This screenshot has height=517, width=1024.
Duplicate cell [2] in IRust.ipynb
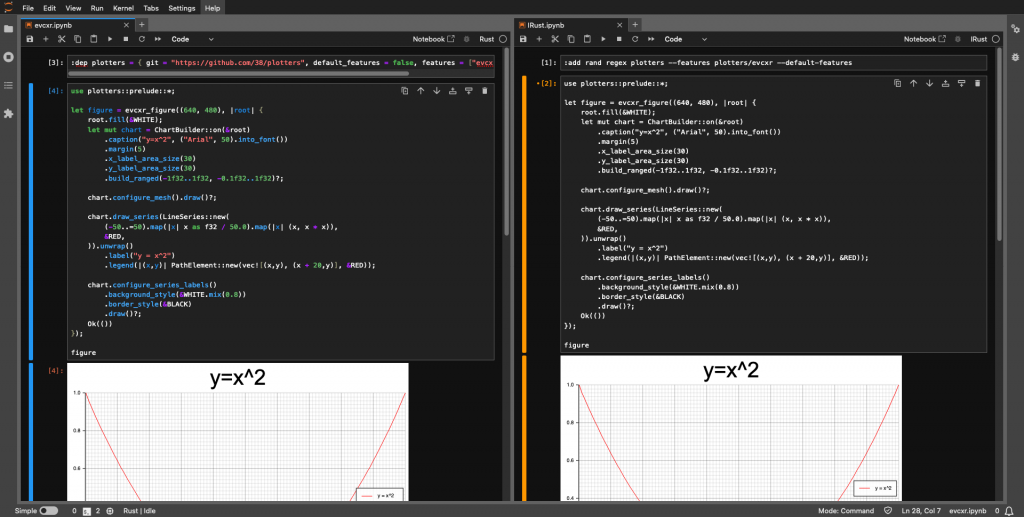click(x=898, y=83)
